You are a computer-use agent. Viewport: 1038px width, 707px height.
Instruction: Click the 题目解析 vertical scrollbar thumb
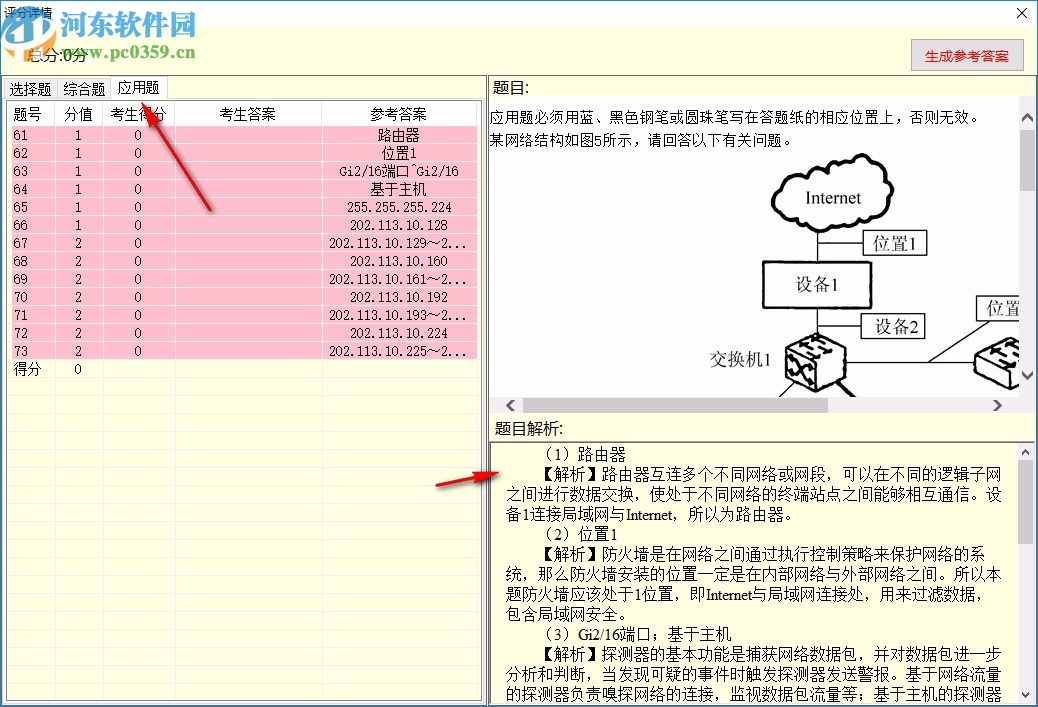click(x=1025, y=501)
